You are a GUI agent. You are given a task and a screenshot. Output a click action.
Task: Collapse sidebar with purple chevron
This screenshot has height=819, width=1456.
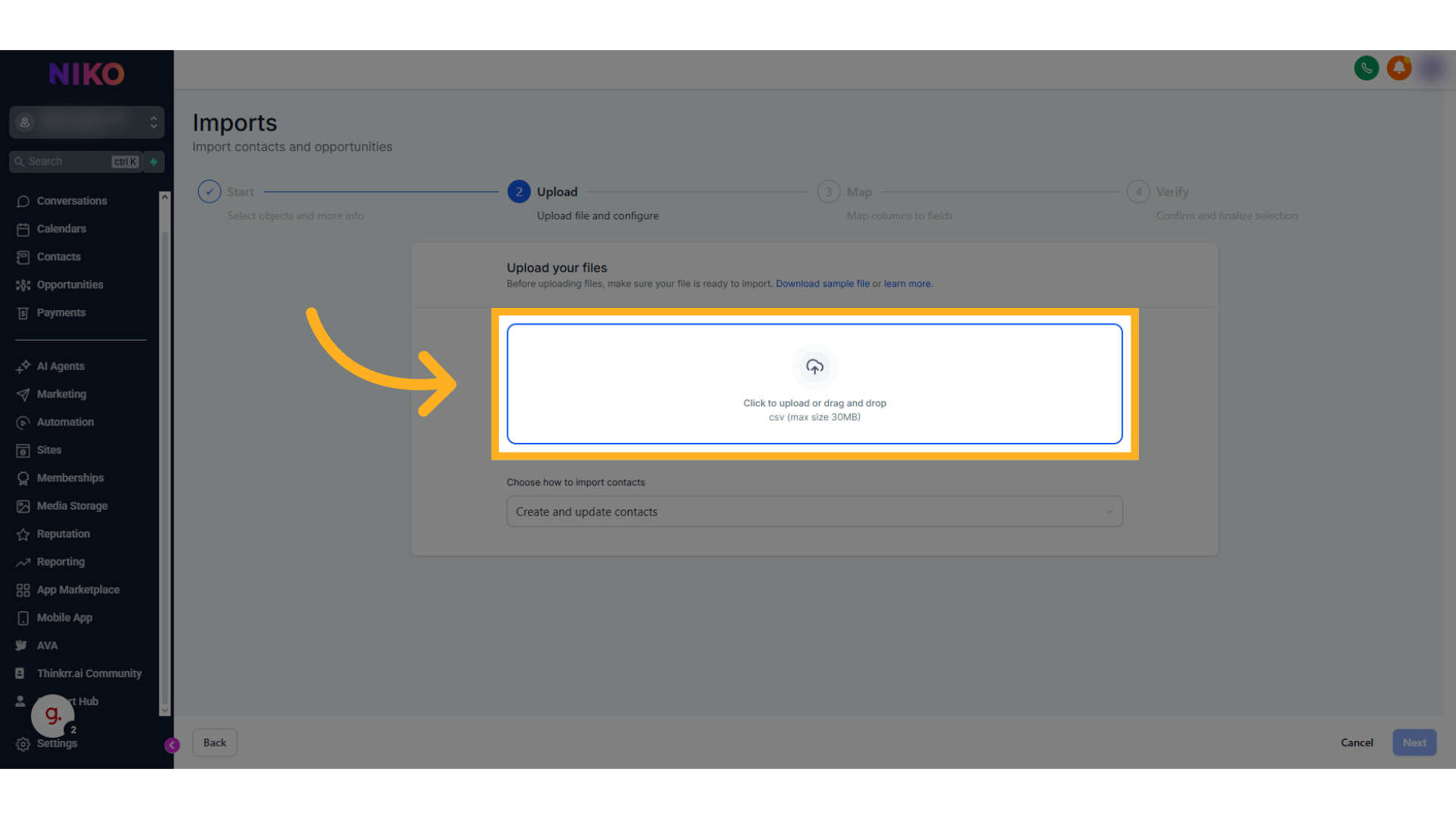pyautogui.click(x=172, y=745)
